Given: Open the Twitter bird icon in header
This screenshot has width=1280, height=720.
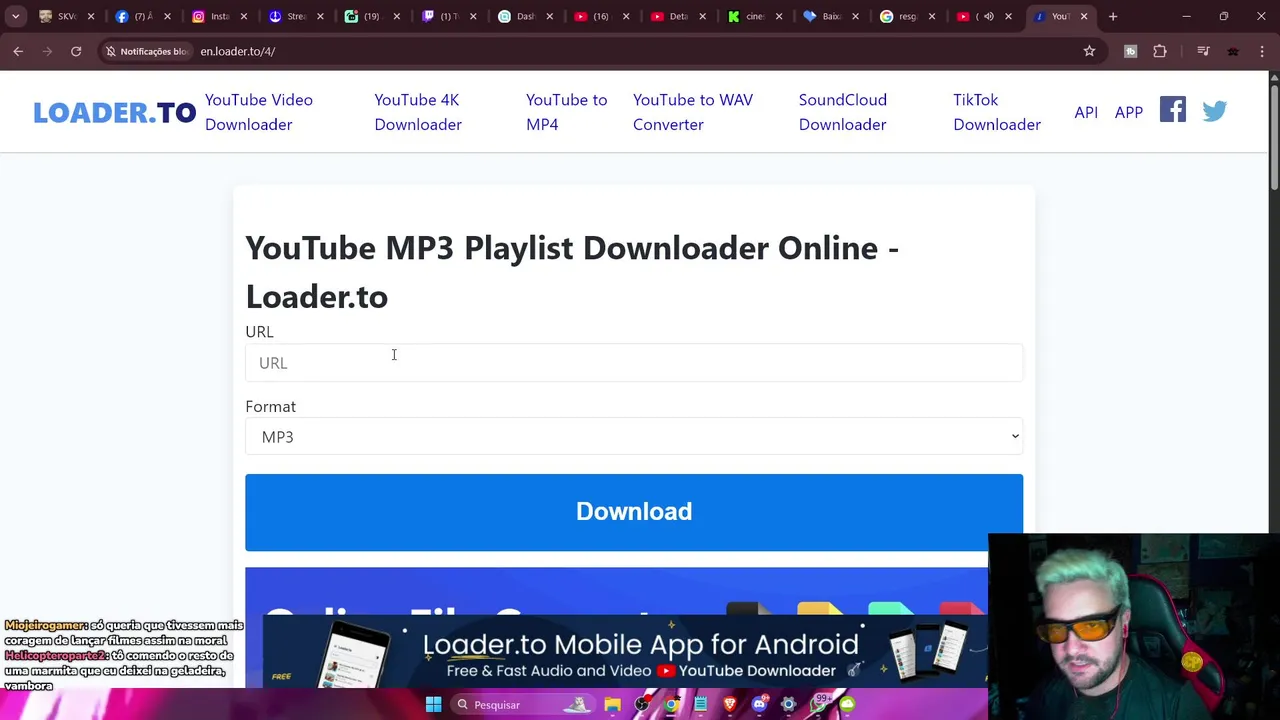Looking at the screenshot, I should [x=1214, y=111].
